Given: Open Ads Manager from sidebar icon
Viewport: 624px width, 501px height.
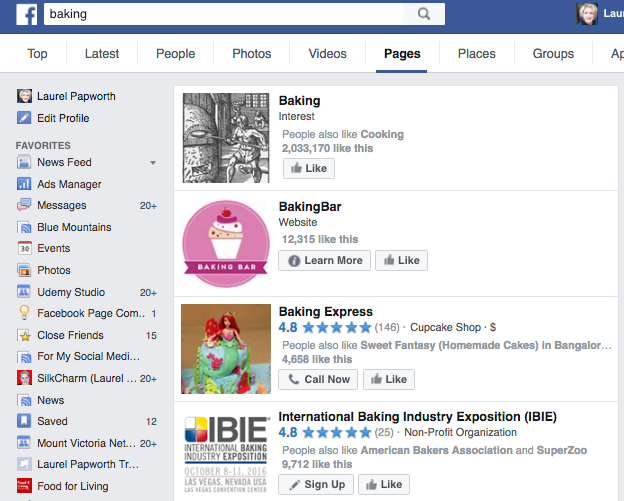Looking at the screenshot, I should click(24, 184).
